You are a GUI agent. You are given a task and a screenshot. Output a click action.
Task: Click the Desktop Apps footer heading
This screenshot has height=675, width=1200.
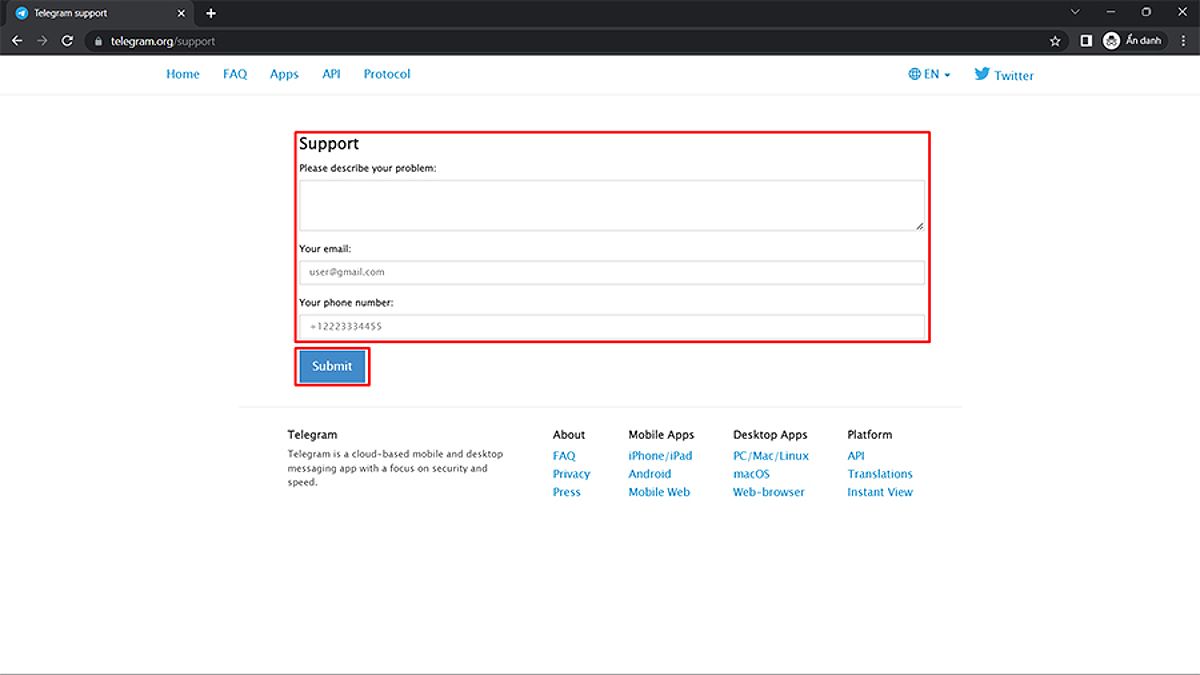tap(770, 435)
